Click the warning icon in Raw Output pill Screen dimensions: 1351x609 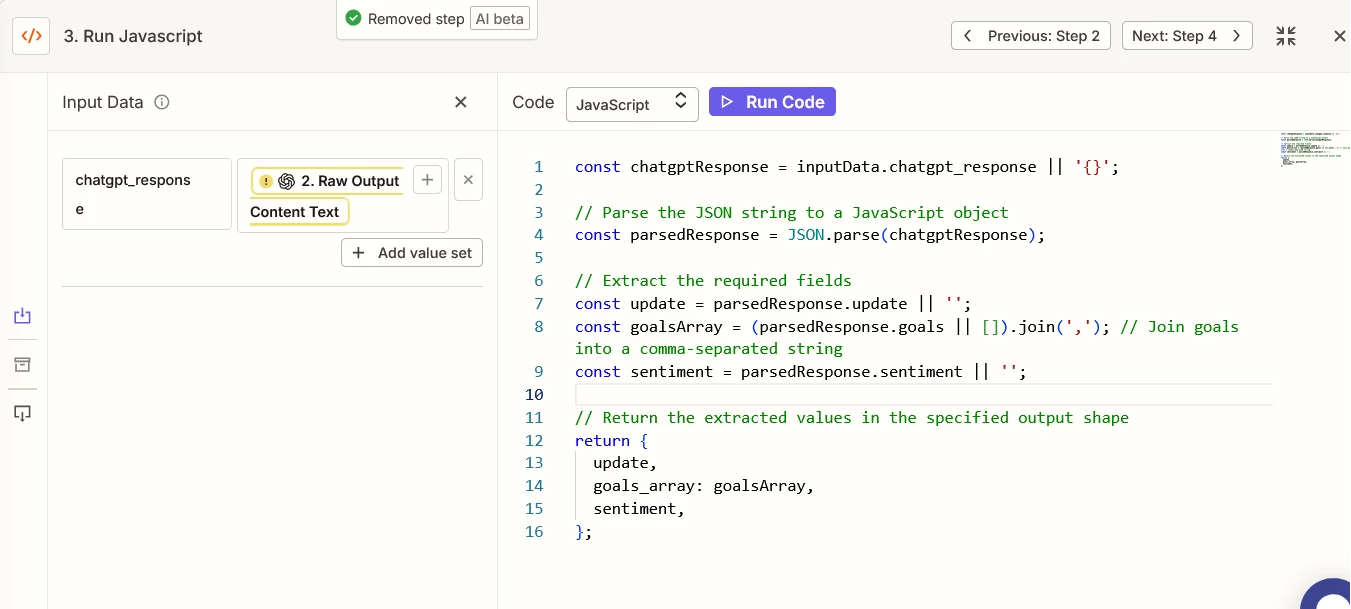click(x=265, y=181)
